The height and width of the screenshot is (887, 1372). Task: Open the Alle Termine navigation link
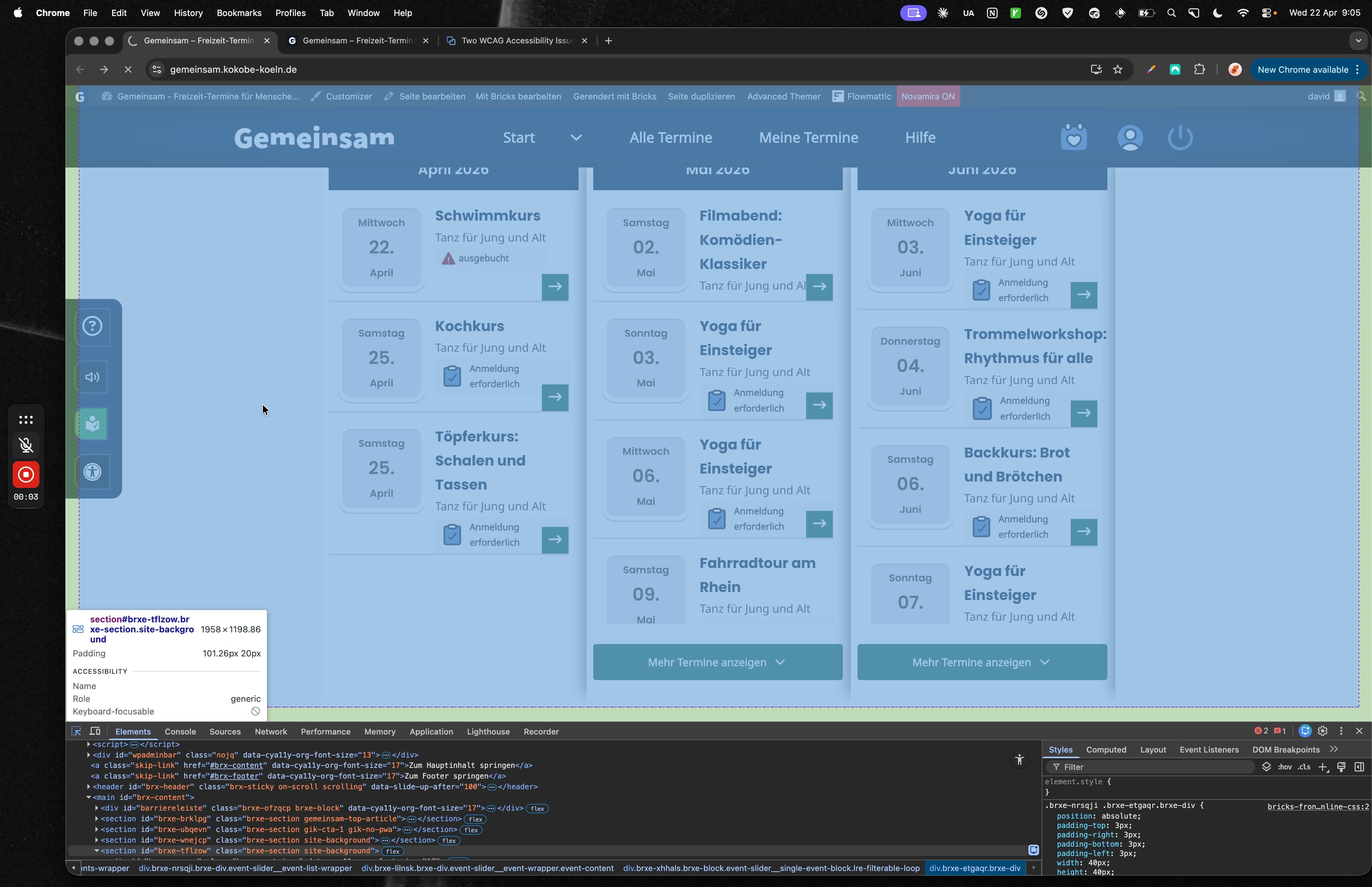(670, 138)
